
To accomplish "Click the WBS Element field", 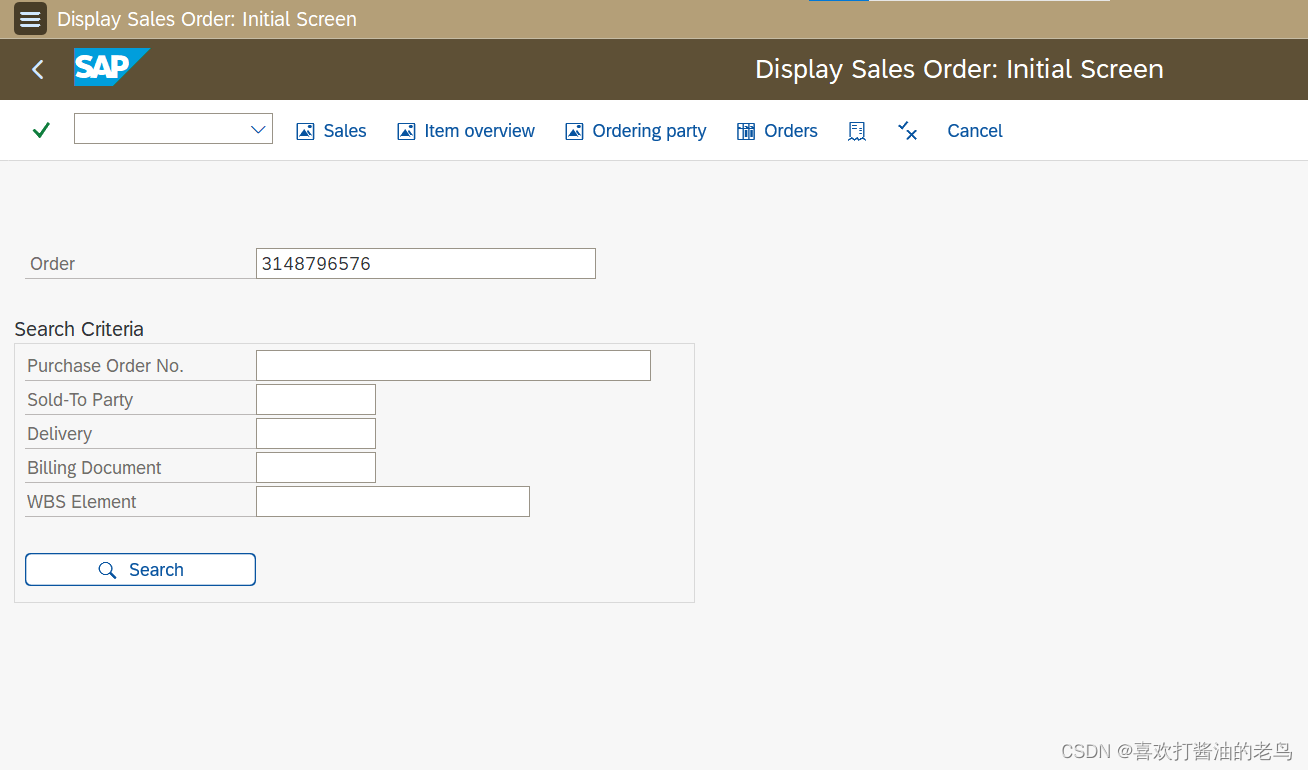I will tap(393, 502).
